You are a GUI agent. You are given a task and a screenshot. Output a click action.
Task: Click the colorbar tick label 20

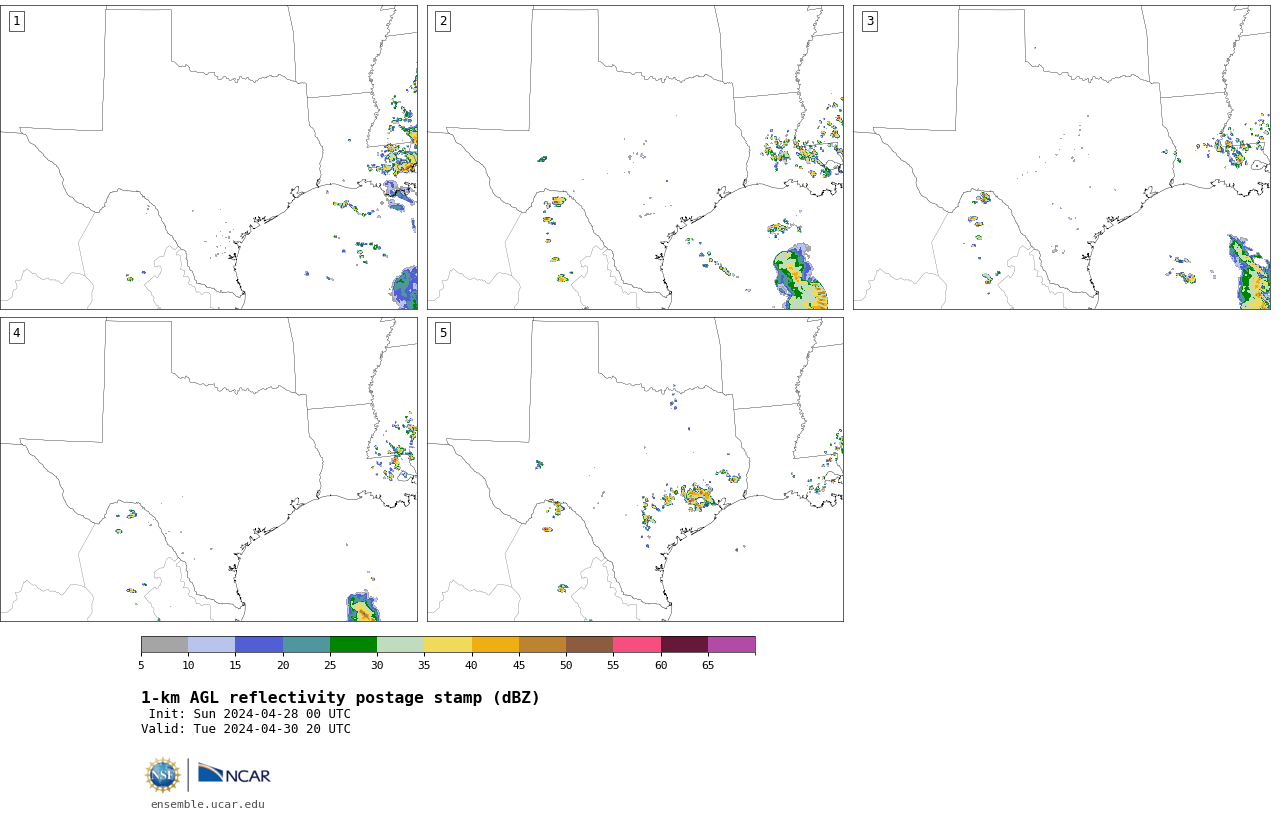point(283,665)
